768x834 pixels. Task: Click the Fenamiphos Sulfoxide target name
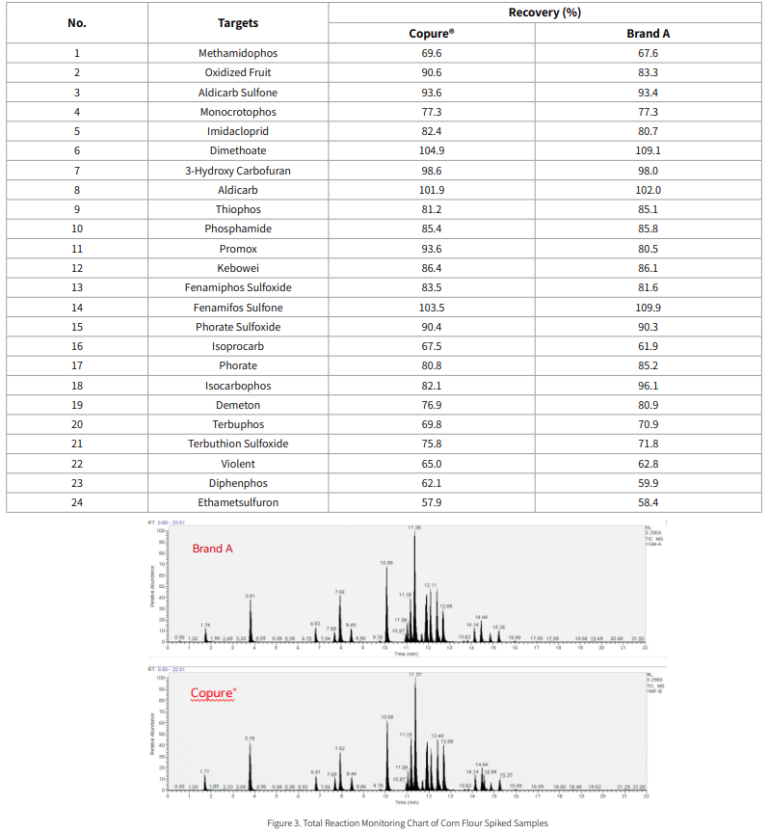tap(238, 287)
